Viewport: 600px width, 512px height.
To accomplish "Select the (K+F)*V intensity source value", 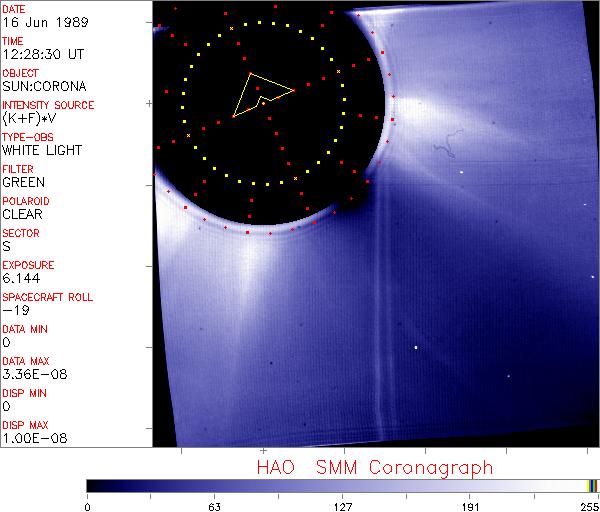I will [29, 118].
